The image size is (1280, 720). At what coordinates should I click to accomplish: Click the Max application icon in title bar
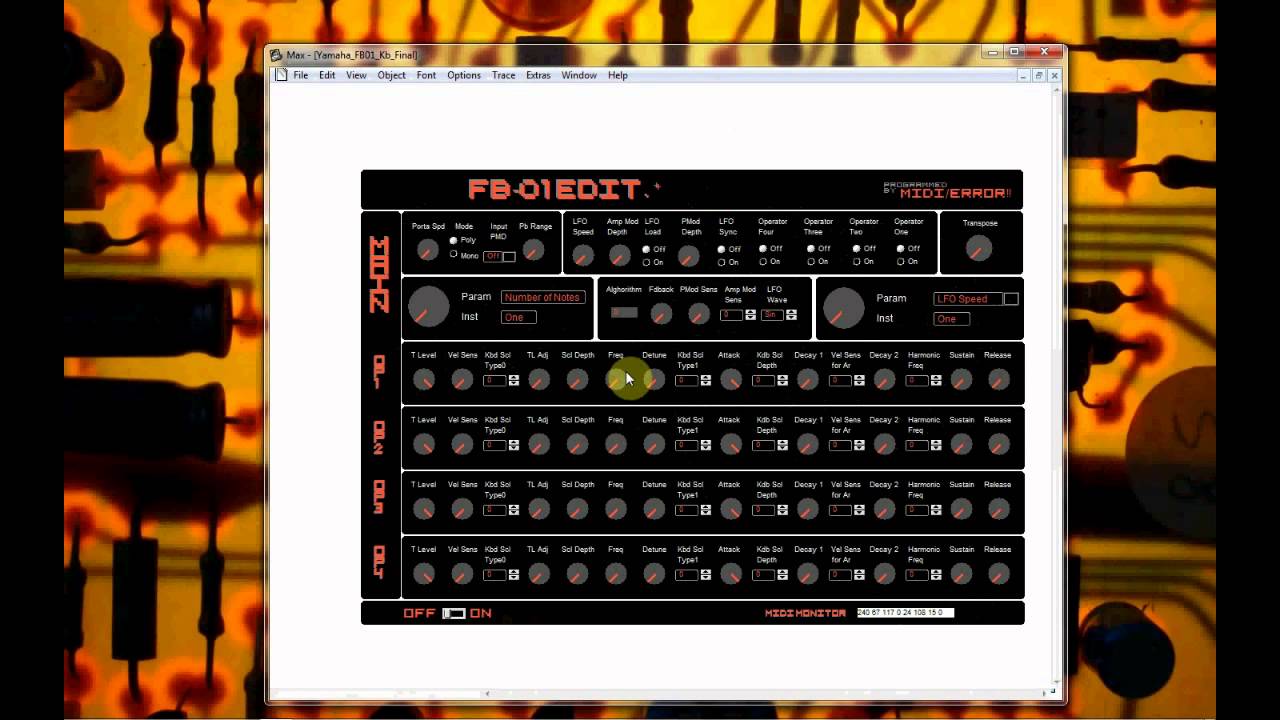pyautogui.click(x=276, y=55)
